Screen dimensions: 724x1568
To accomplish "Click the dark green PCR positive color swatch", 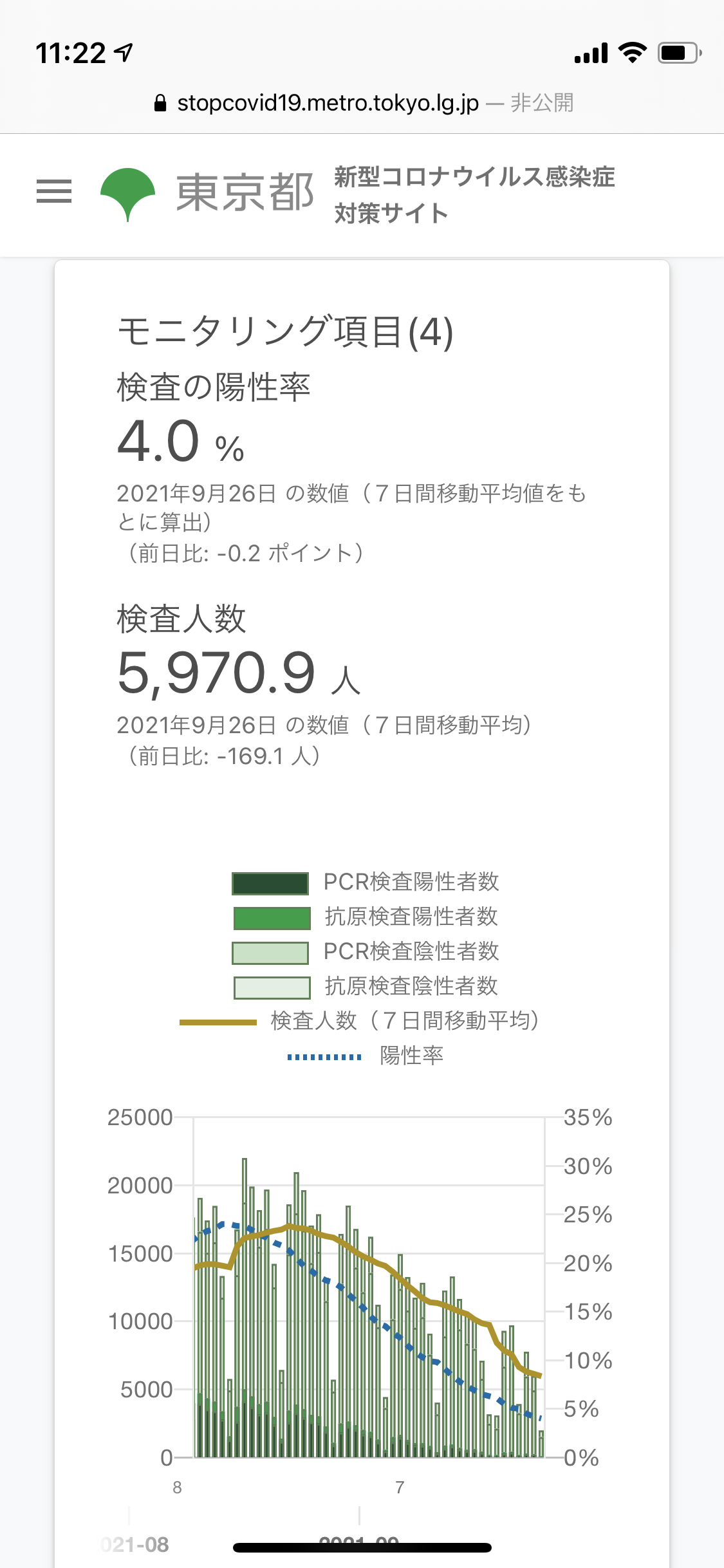I will tap(270, 883).
